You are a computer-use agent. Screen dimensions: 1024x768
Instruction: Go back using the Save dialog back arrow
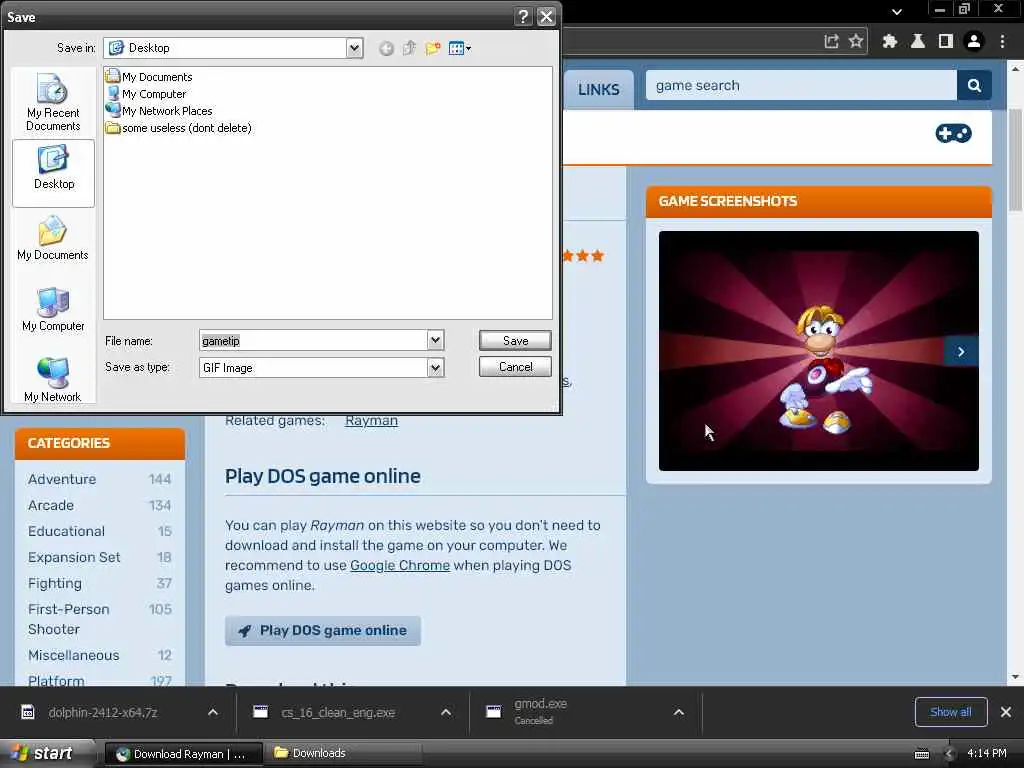pos(386,48)
